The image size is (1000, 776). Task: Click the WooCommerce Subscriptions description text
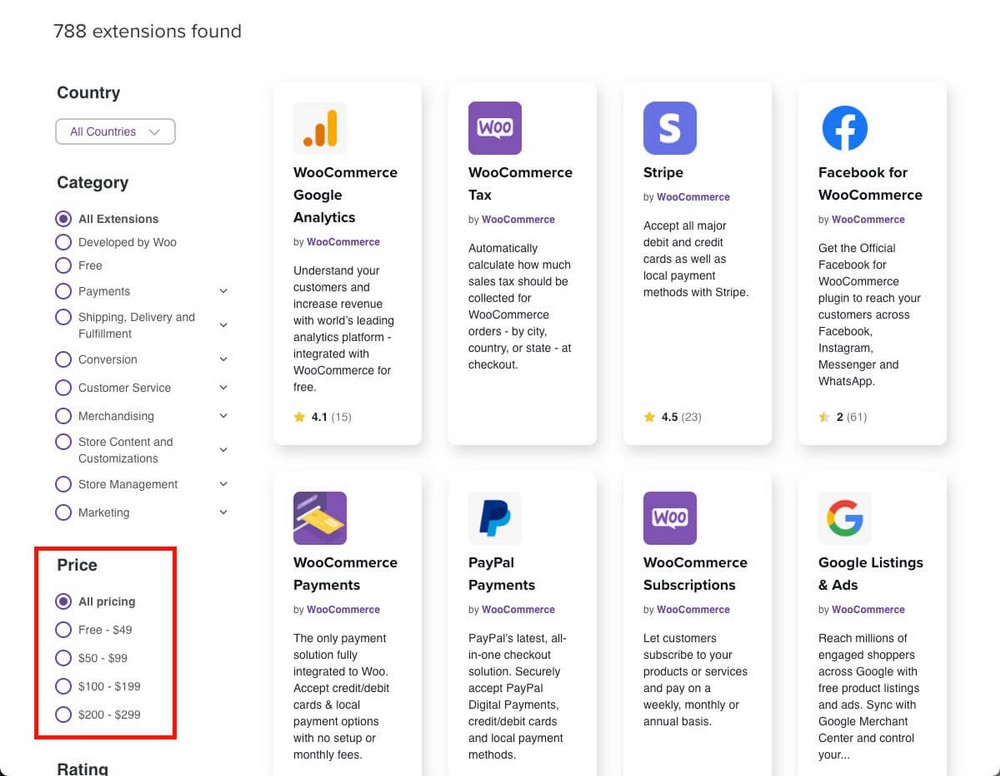(x=695, y=680)
